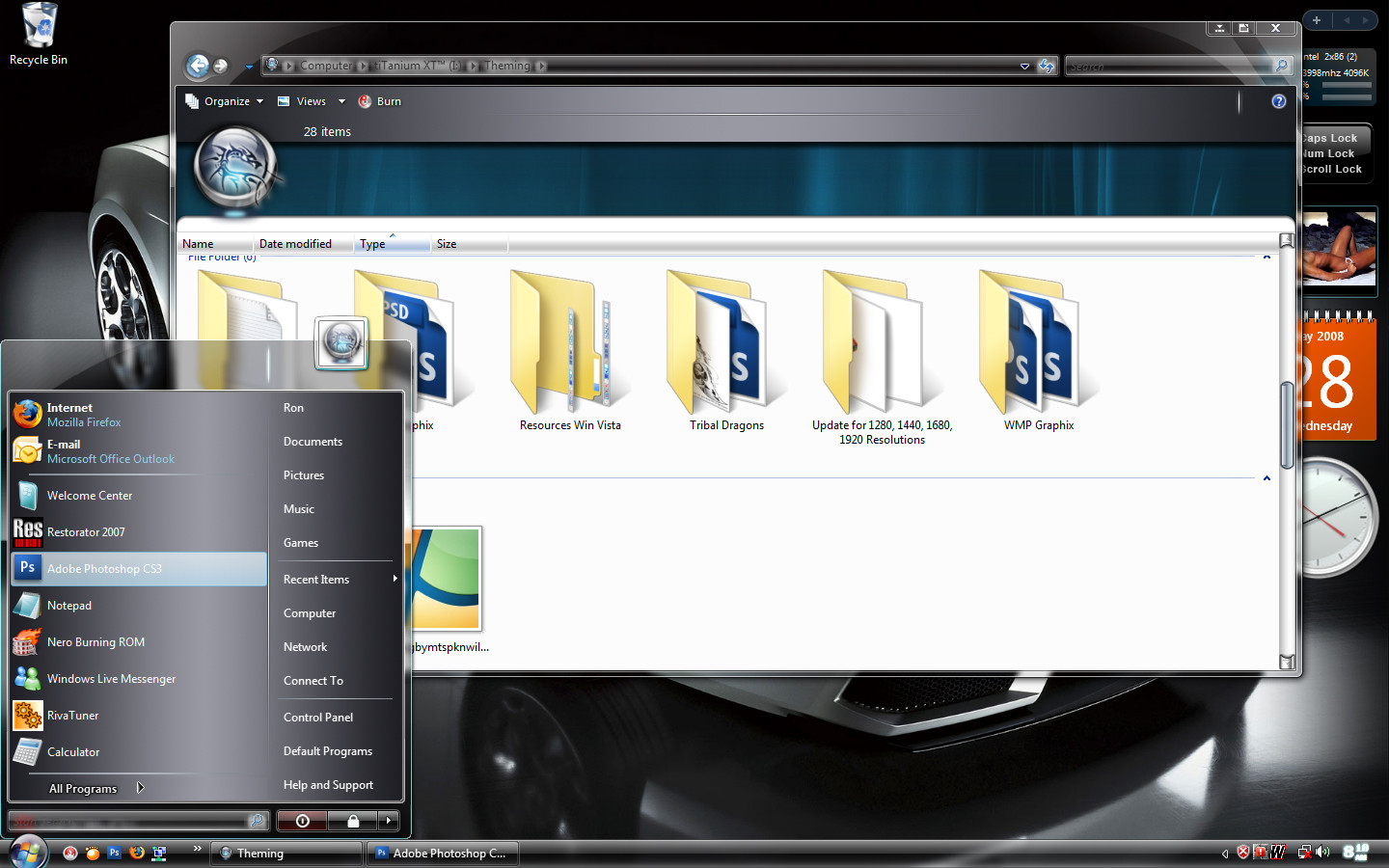Viewport: 1389px width, 868px height.
Task: Click the Start menu lock button
Action: tap(353, 821)
